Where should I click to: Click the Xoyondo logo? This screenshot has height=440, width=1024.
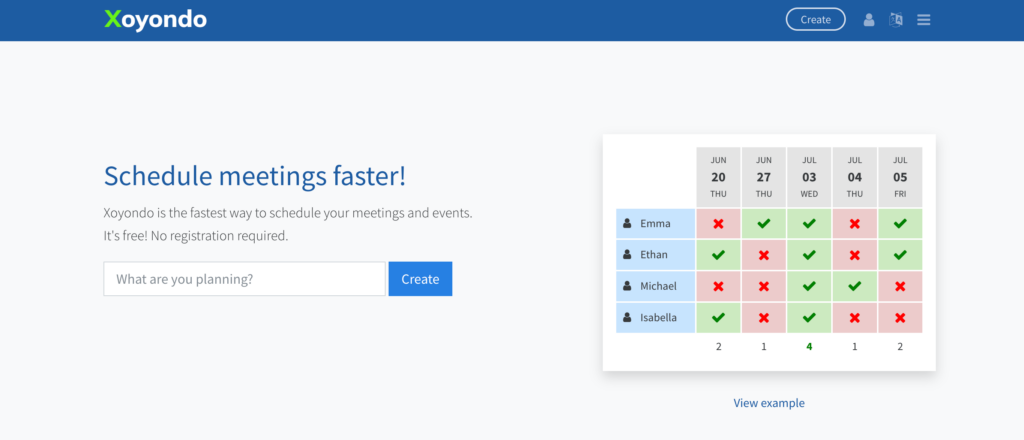[x=155, y=19]
